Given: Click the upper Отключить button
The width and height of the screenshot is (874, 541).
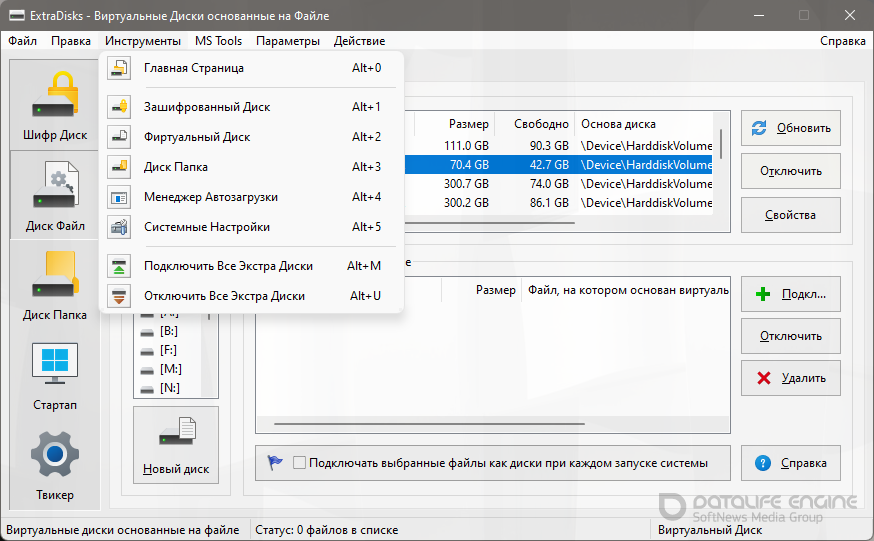Looking at the screenshot, I should 790,171.
